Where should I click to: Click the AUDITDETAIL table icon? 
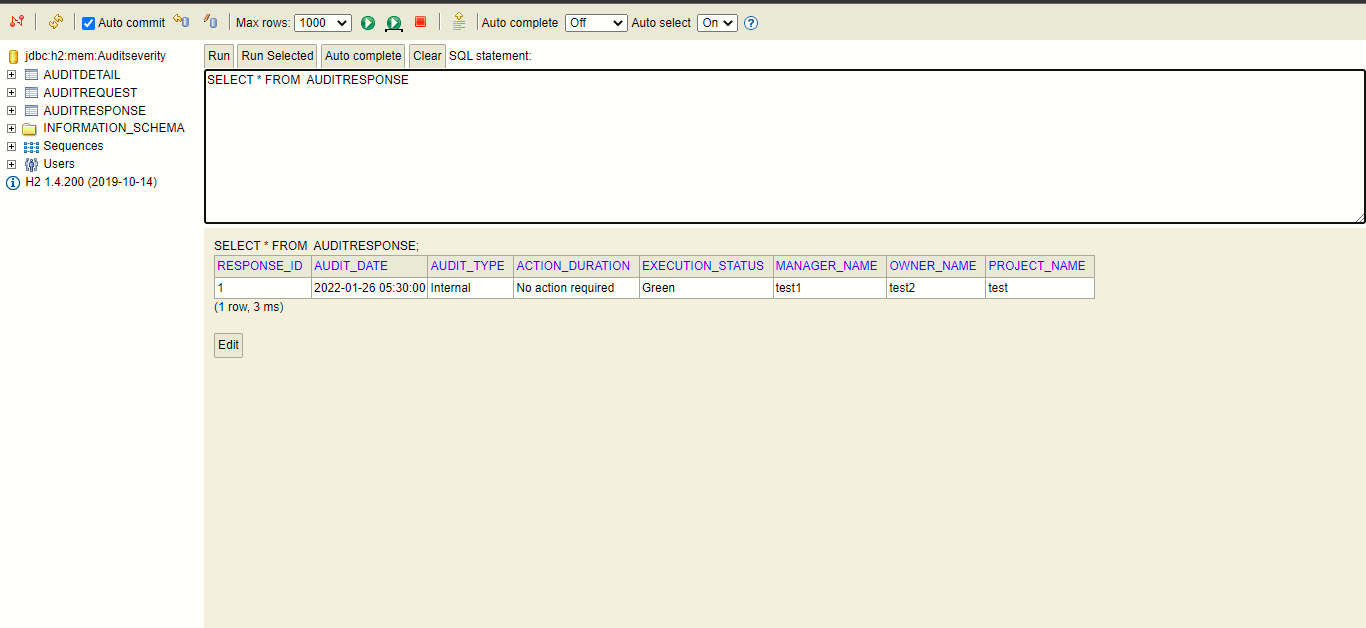[31, 75]
